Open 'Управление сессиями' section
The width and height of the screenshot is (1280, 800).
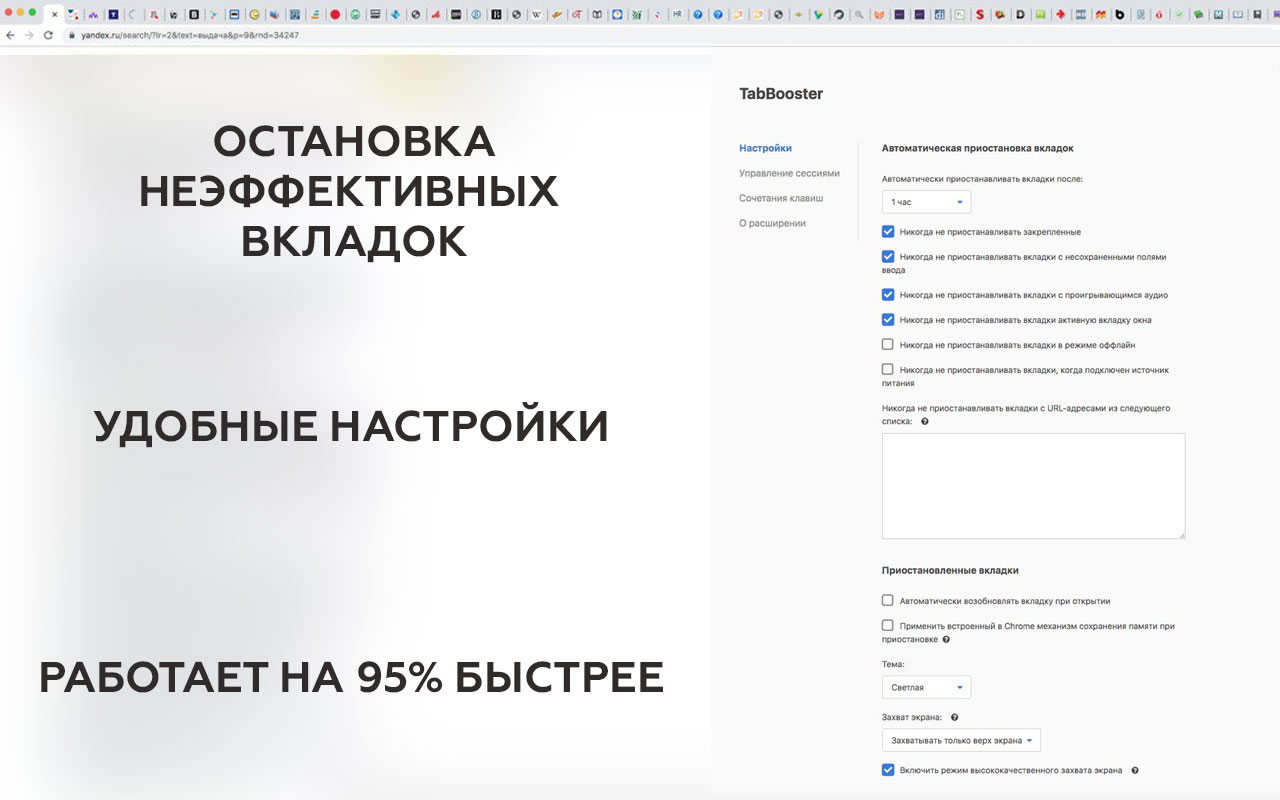[789, 173]
